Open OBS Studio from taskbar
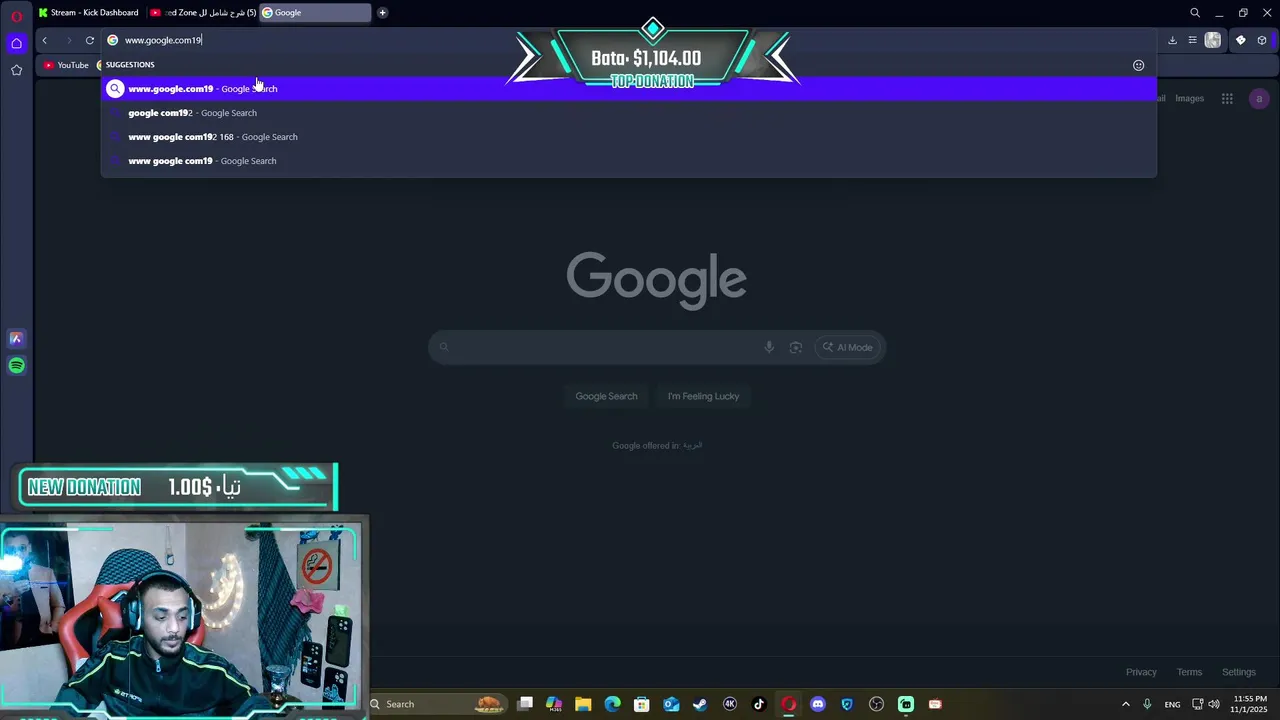This screenshot has height=720, width=1280. tap(877, 704)
